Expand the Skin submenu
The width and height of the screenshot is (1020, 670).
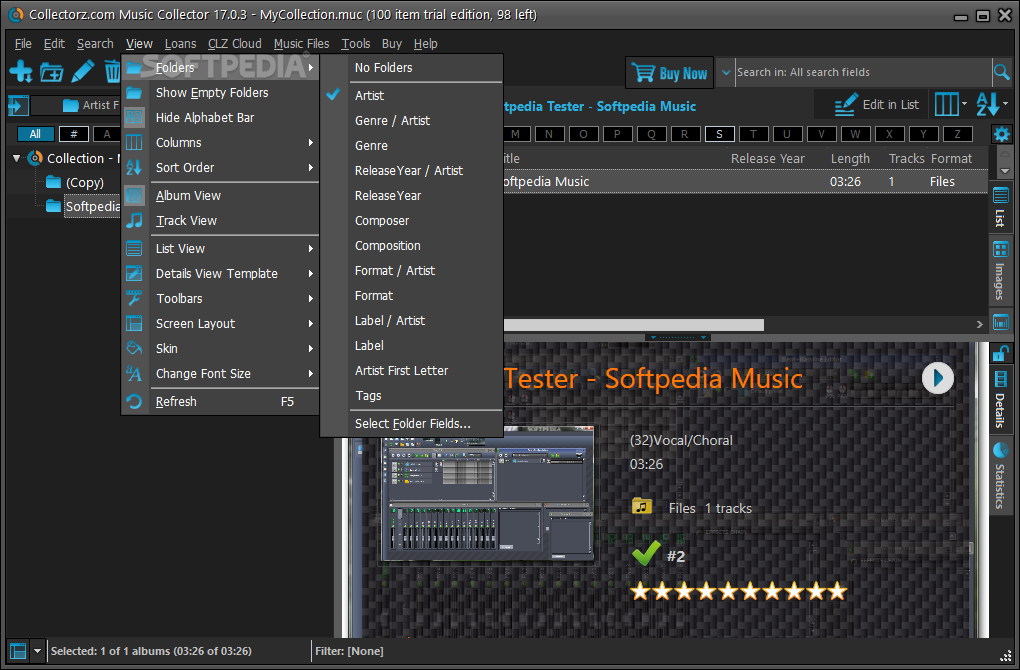pos(221,349)
